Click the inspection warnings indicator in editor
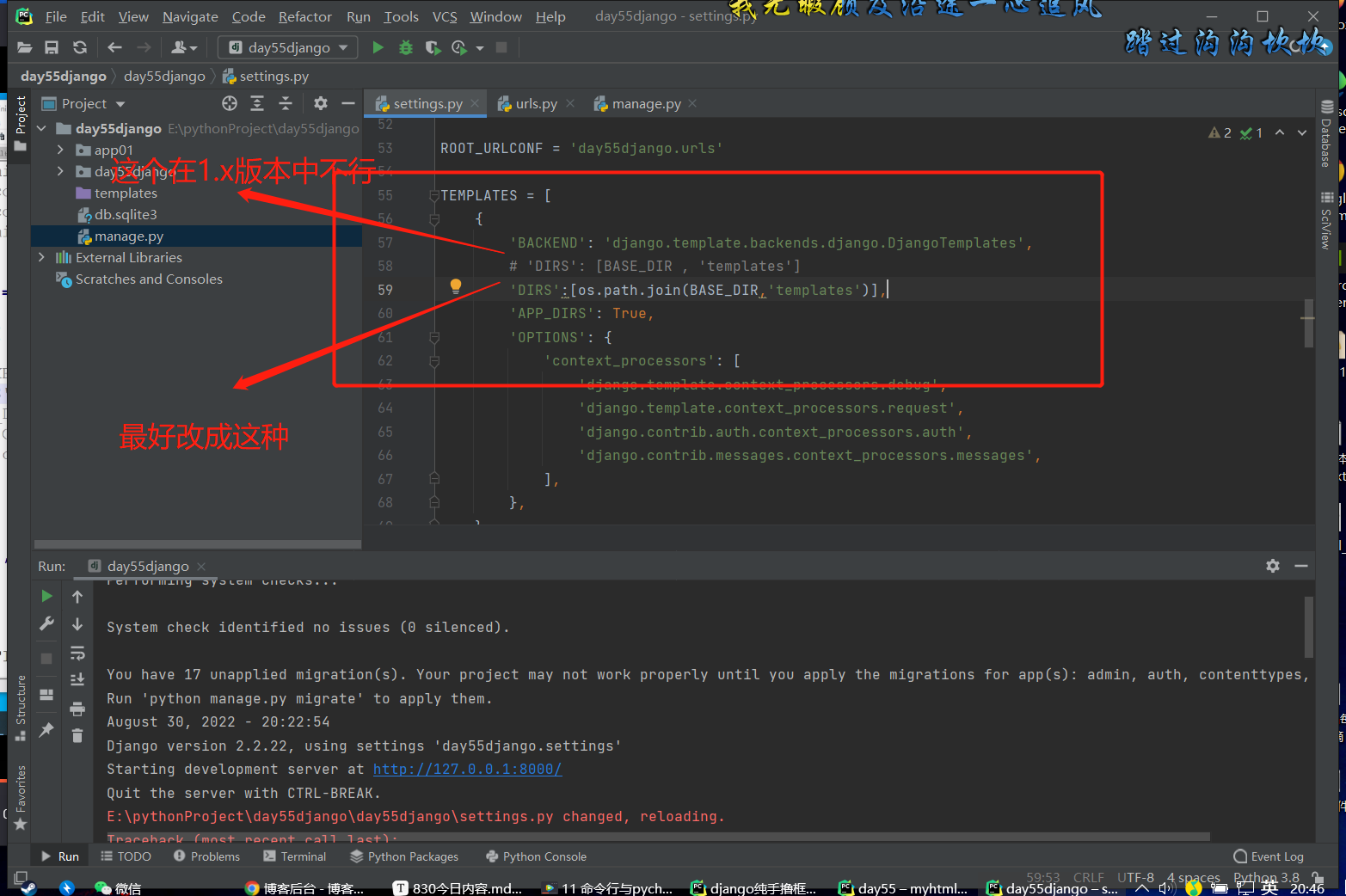Screen dimensions: 1346x896 pos(1235,132)
